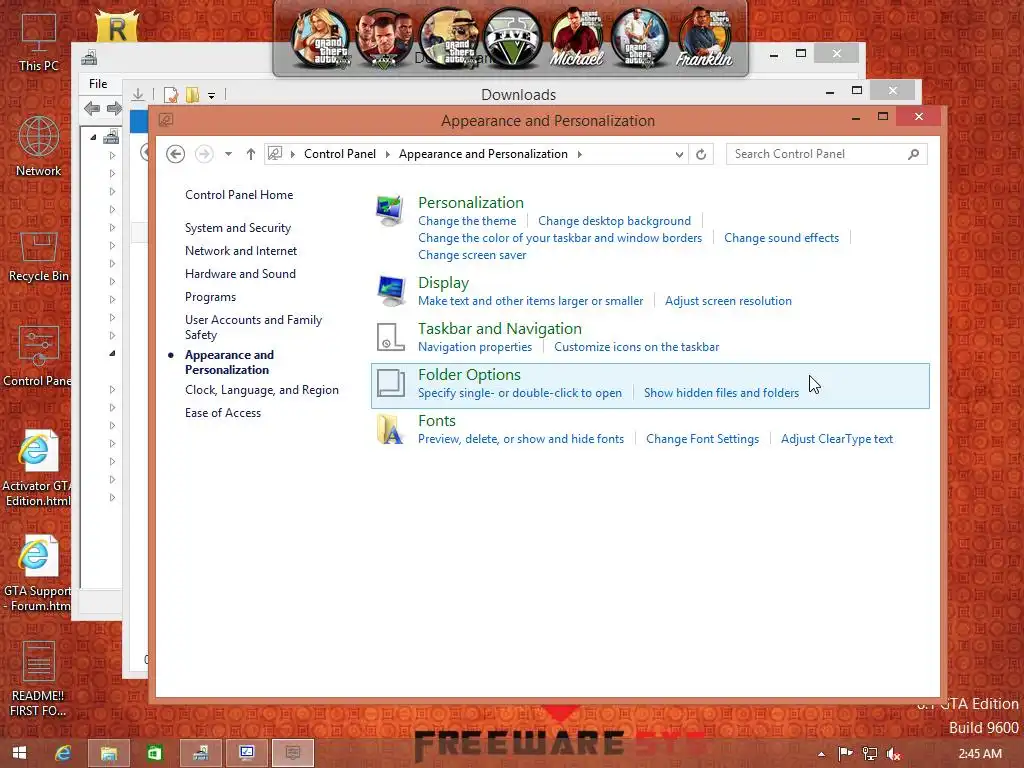Open User Accounts and Family Safety
The height and width of the screenshot is (768, 1024).
coord(253,327)
